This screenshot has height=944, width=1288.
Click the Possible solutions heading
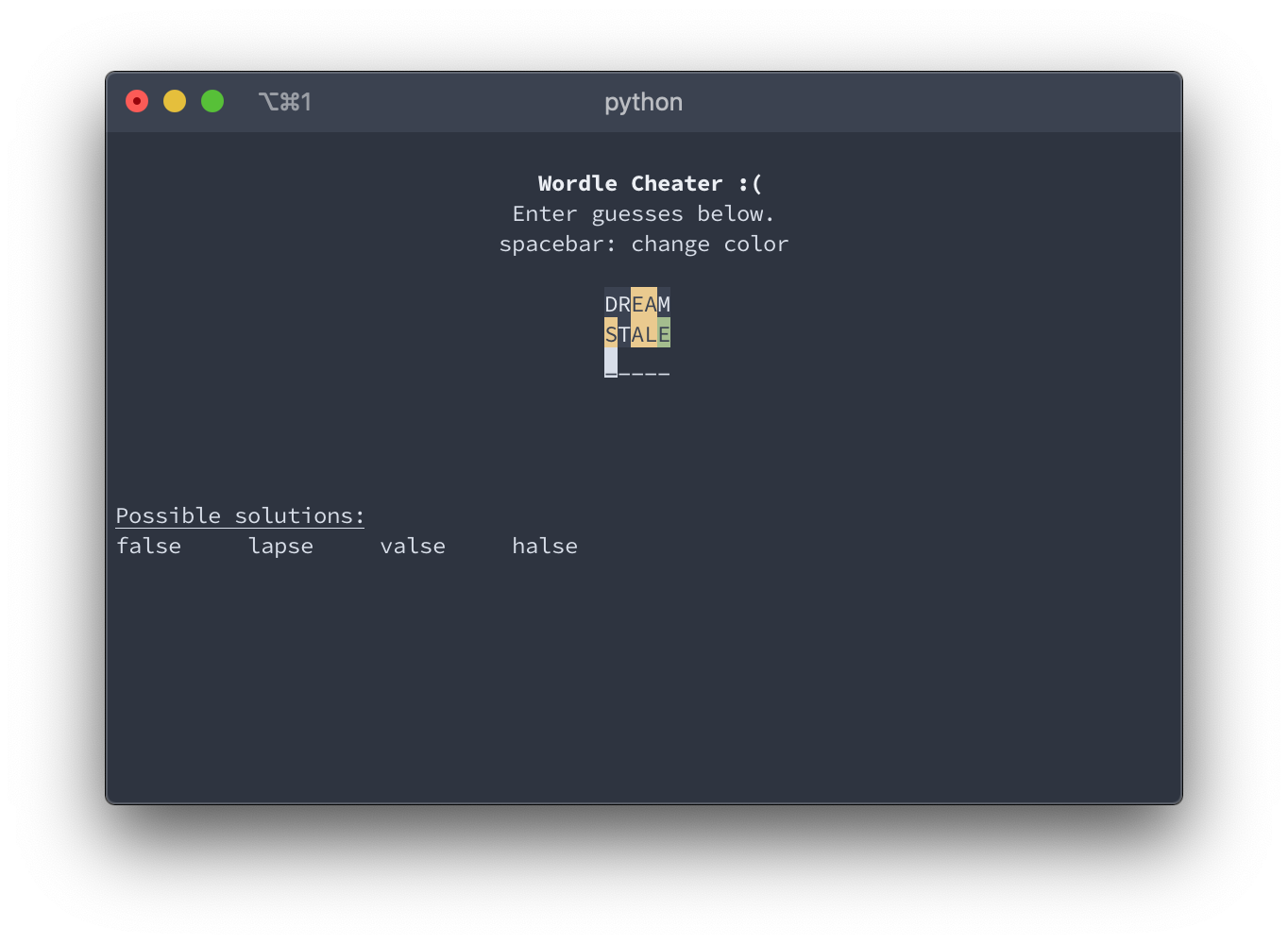tap(240, 515)
